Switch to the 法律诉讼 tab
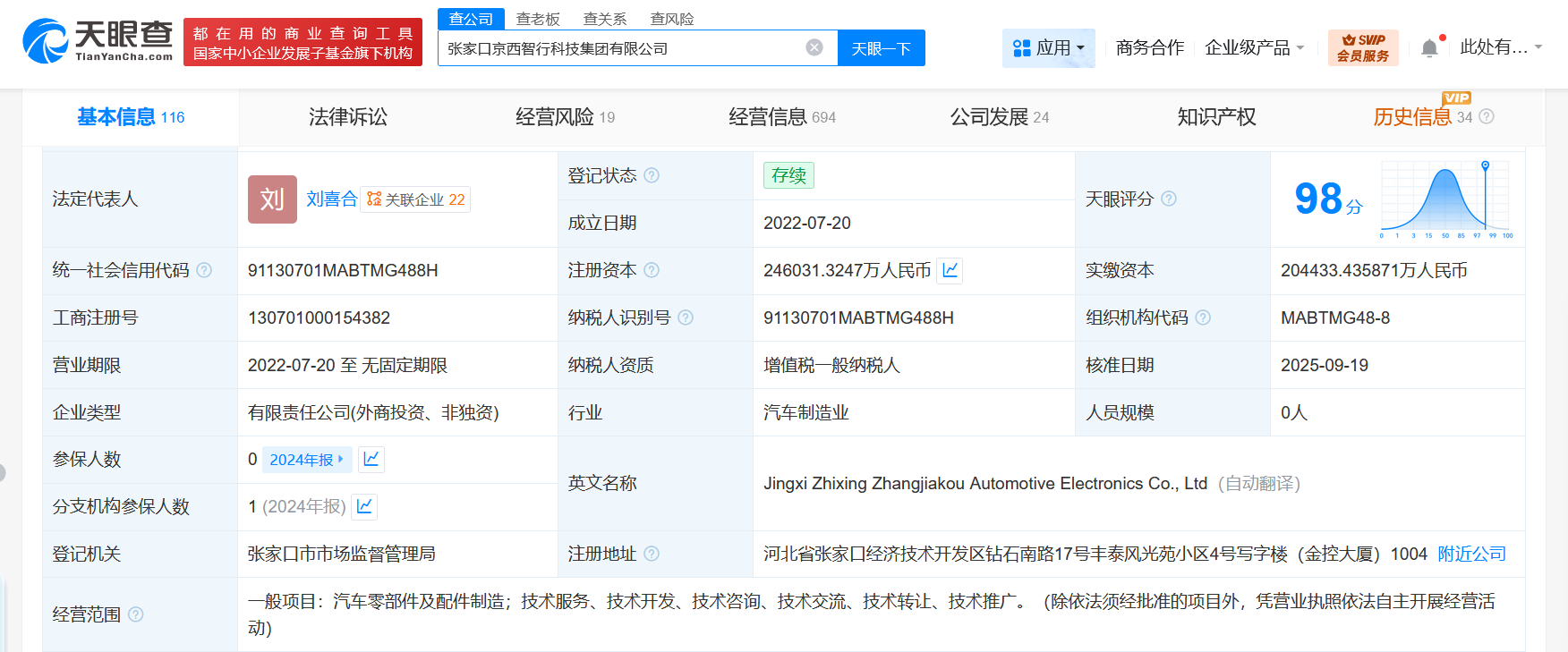 [347, 117]
